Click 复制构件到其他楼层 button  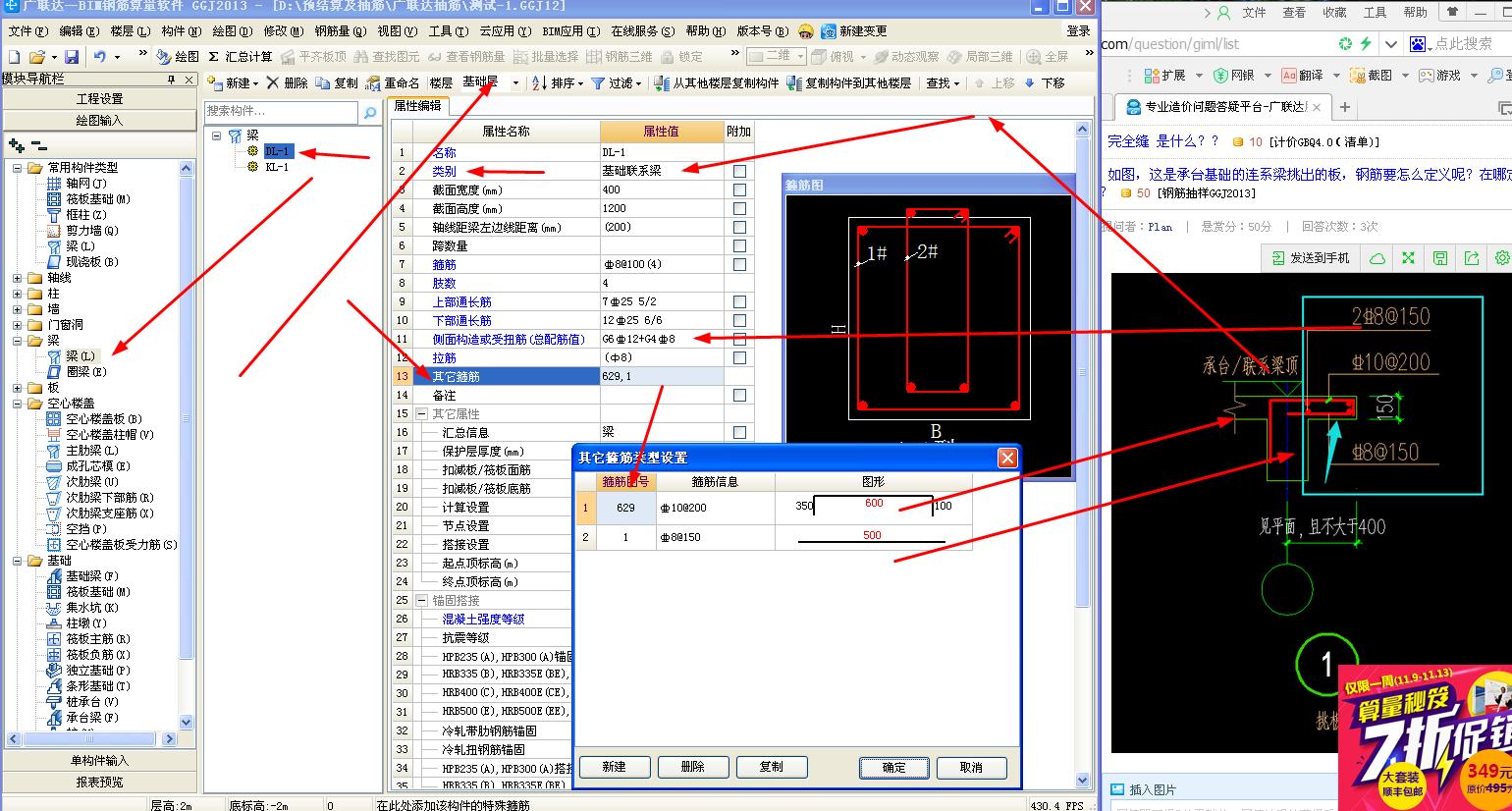(849, 83)
